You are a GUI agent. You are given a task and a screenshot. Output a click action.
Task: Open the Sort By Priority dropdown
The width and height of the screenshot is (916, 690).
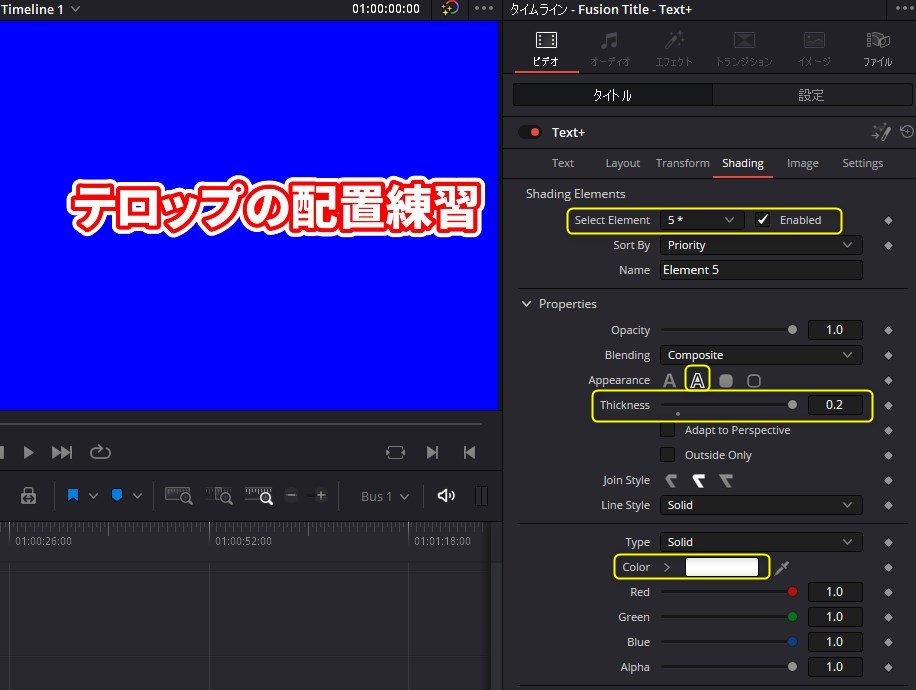click(760, 245)
